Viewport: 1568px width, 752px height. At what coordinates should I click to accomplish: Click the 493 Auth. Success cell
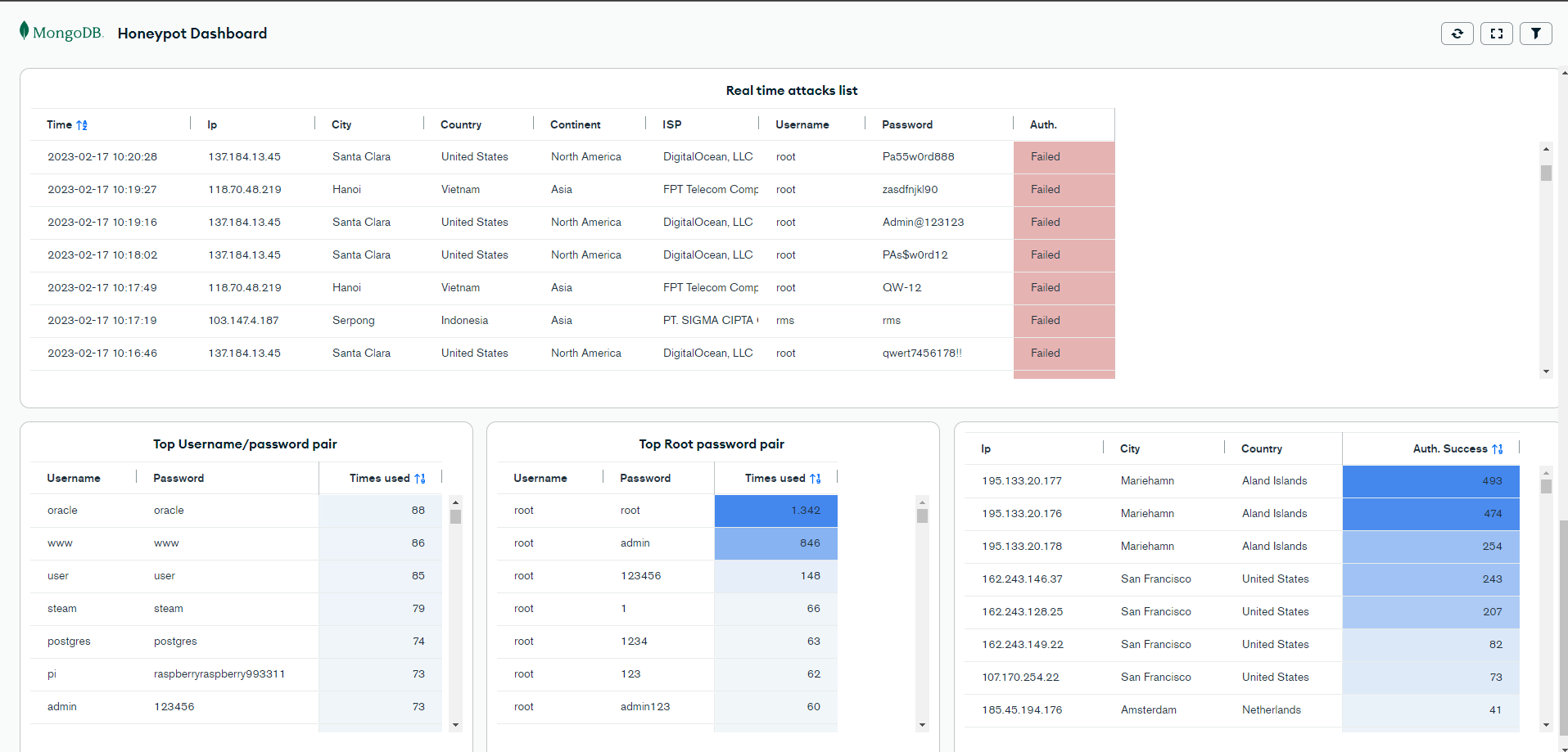click(1430, 481)
